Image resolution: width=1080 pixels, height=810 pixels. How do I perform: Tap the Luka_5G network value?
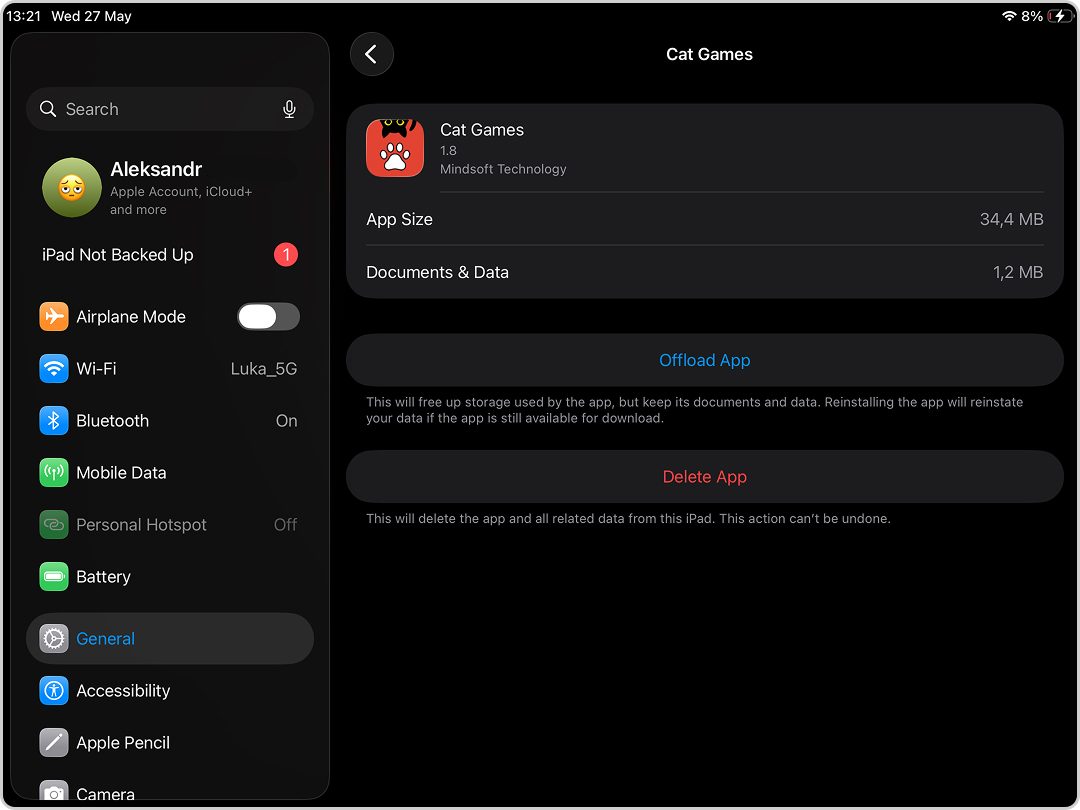tap(264, 369)
